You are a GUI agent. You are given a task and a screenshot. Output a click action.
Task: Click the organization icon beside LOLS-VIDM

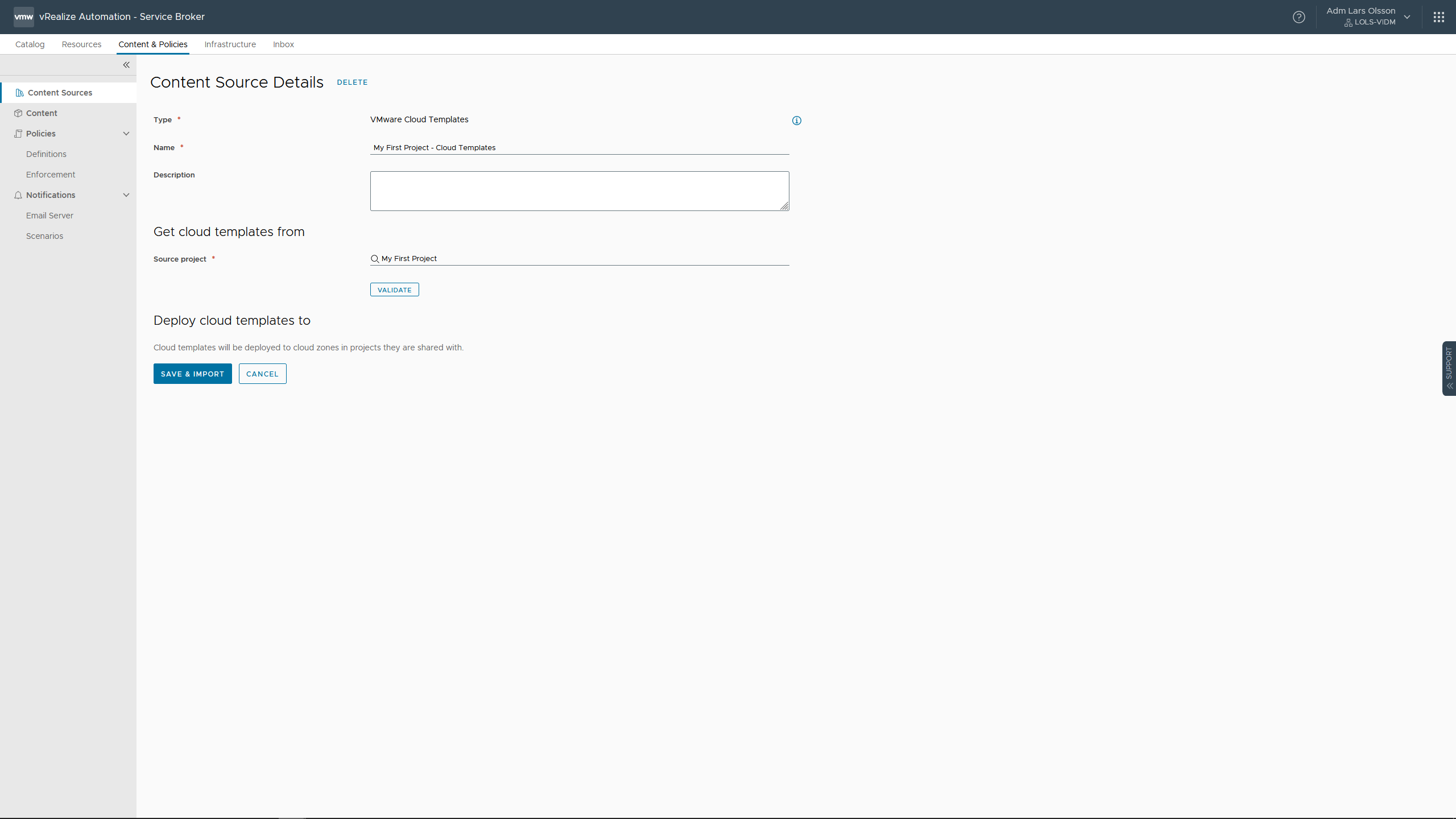(x=1349, y=23)
